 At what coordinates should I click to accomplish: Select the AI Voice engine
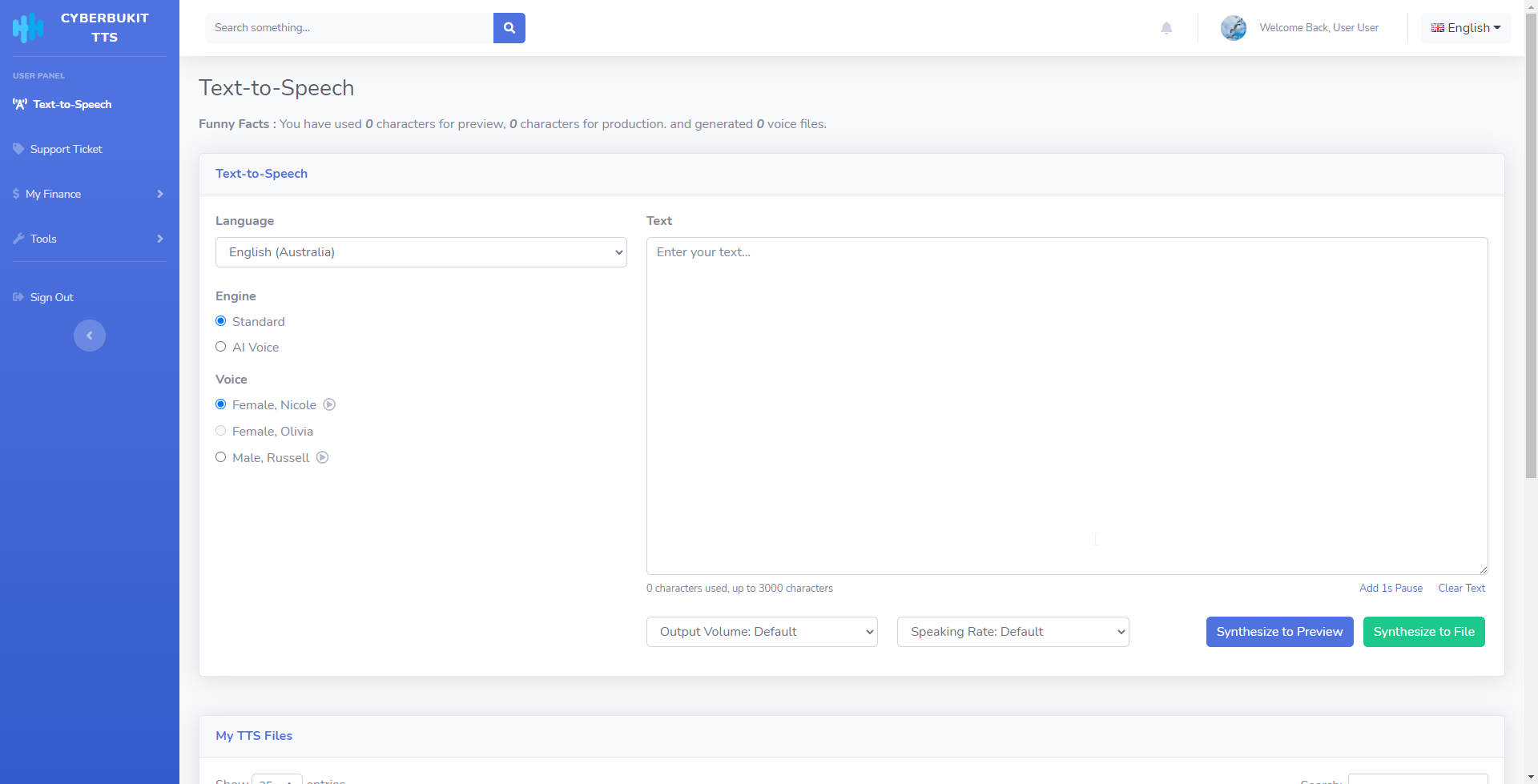pyautogui.click(x=221, y=346)
